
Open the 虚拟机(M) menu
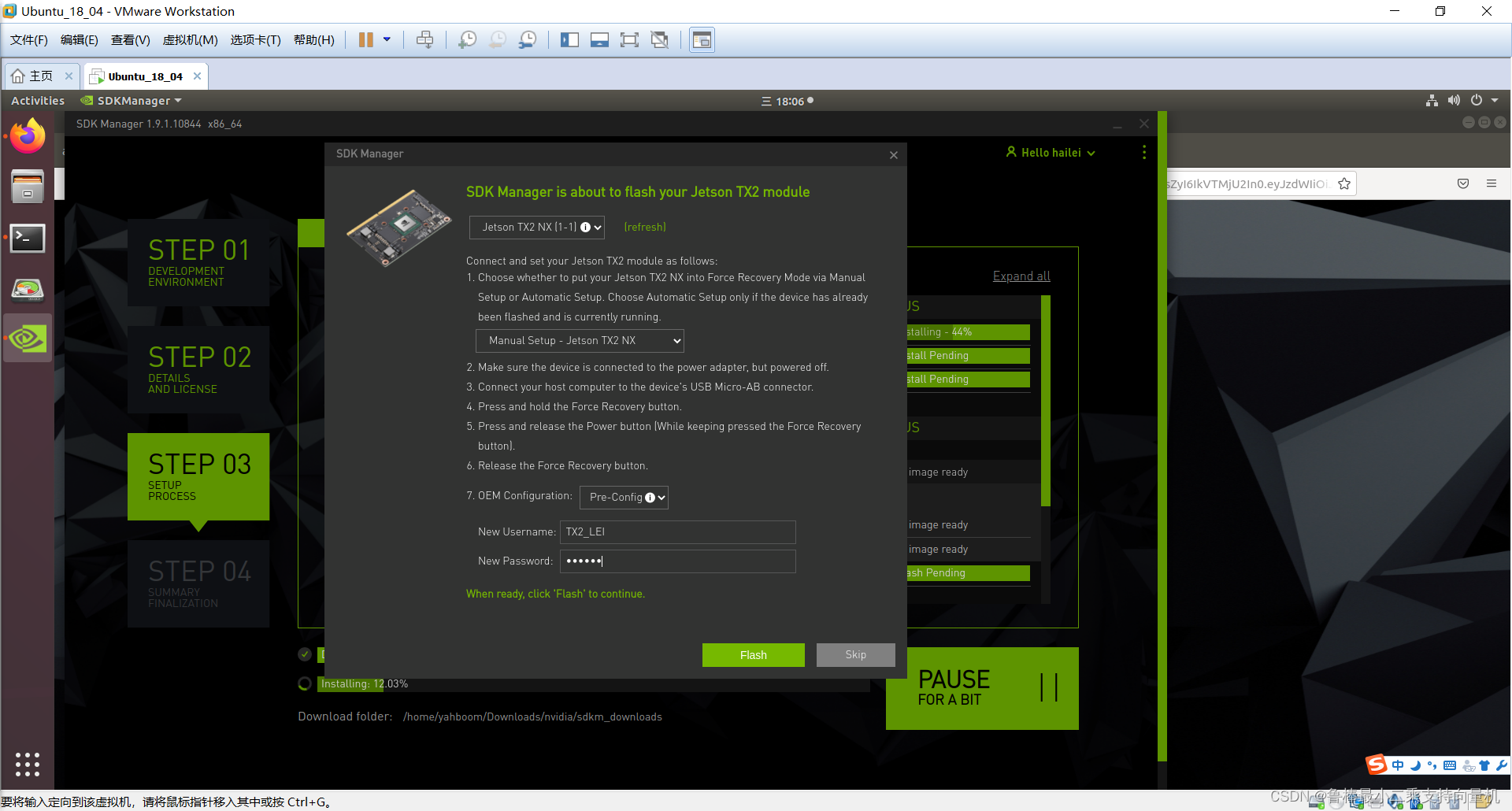(x=191, y=40)
